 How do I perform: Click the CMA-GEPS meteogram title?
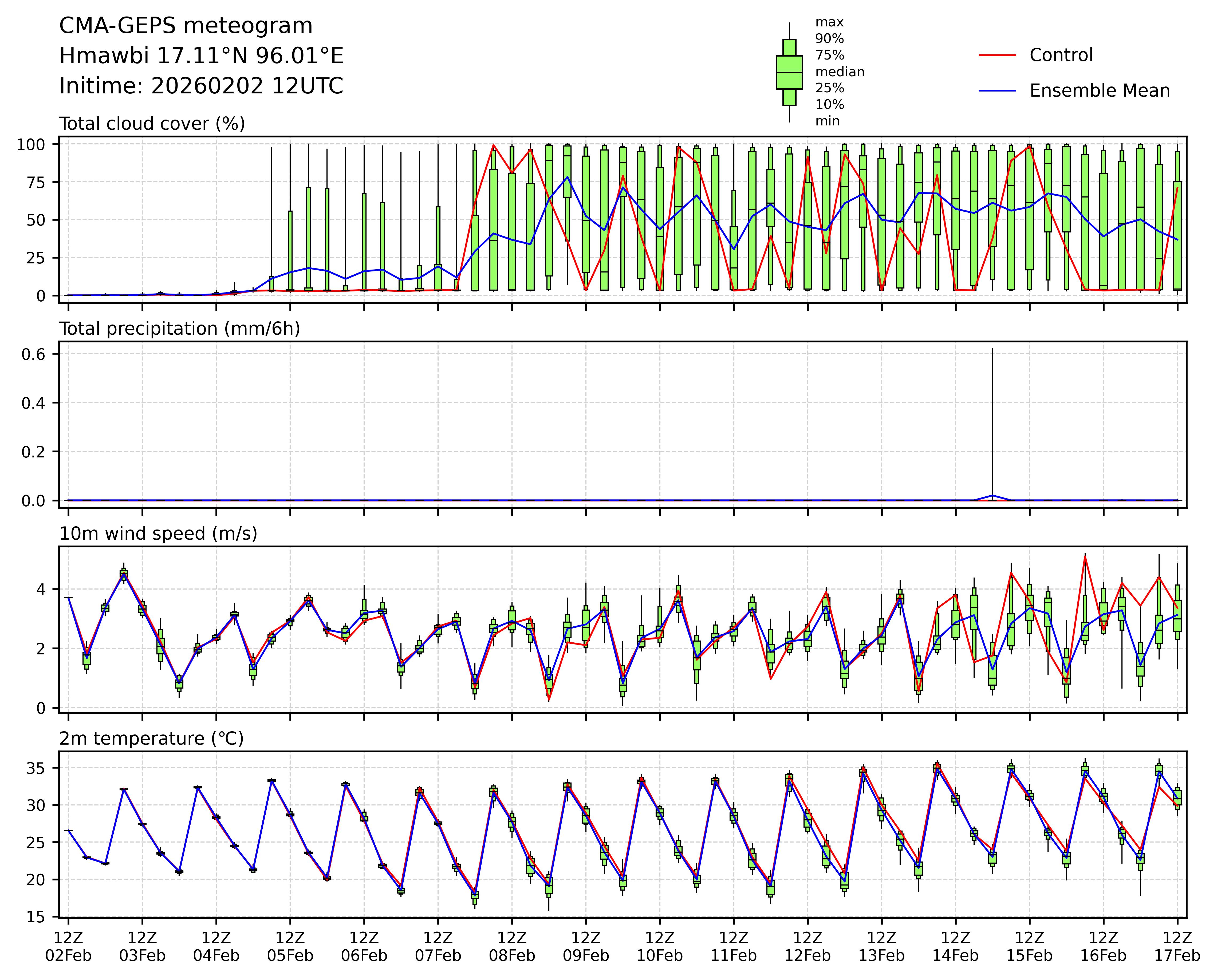186,26
